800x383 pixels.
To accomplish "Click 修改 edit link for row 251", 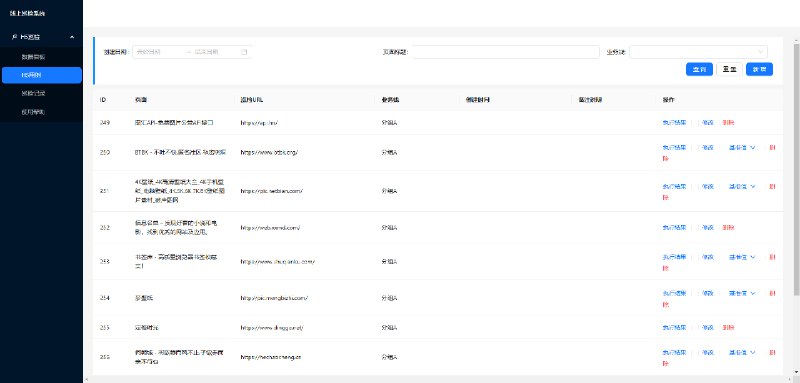I will click(x=707, y=187).
